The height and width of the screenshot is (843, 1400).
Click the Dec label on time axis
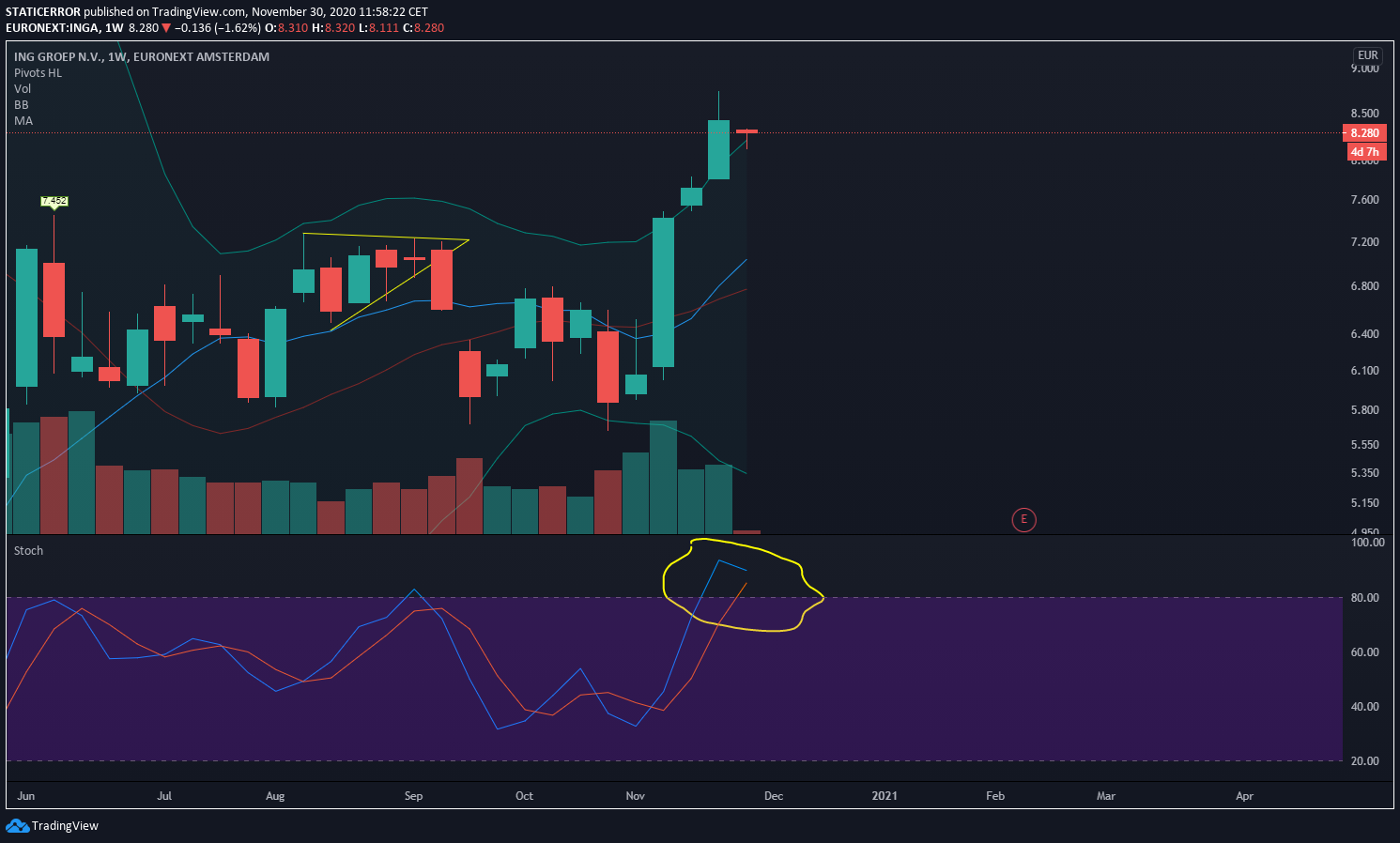774,796
